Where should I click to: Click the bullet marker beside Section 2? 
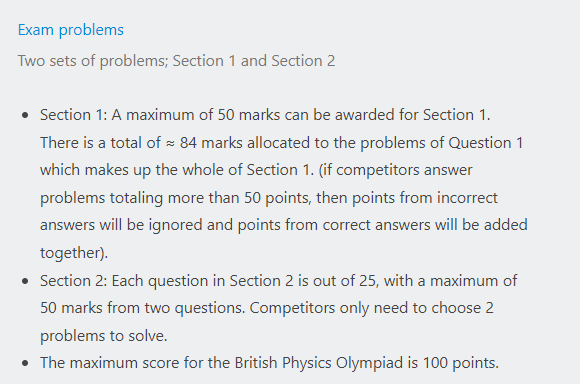pyautogui.click(x=25, y=281)
